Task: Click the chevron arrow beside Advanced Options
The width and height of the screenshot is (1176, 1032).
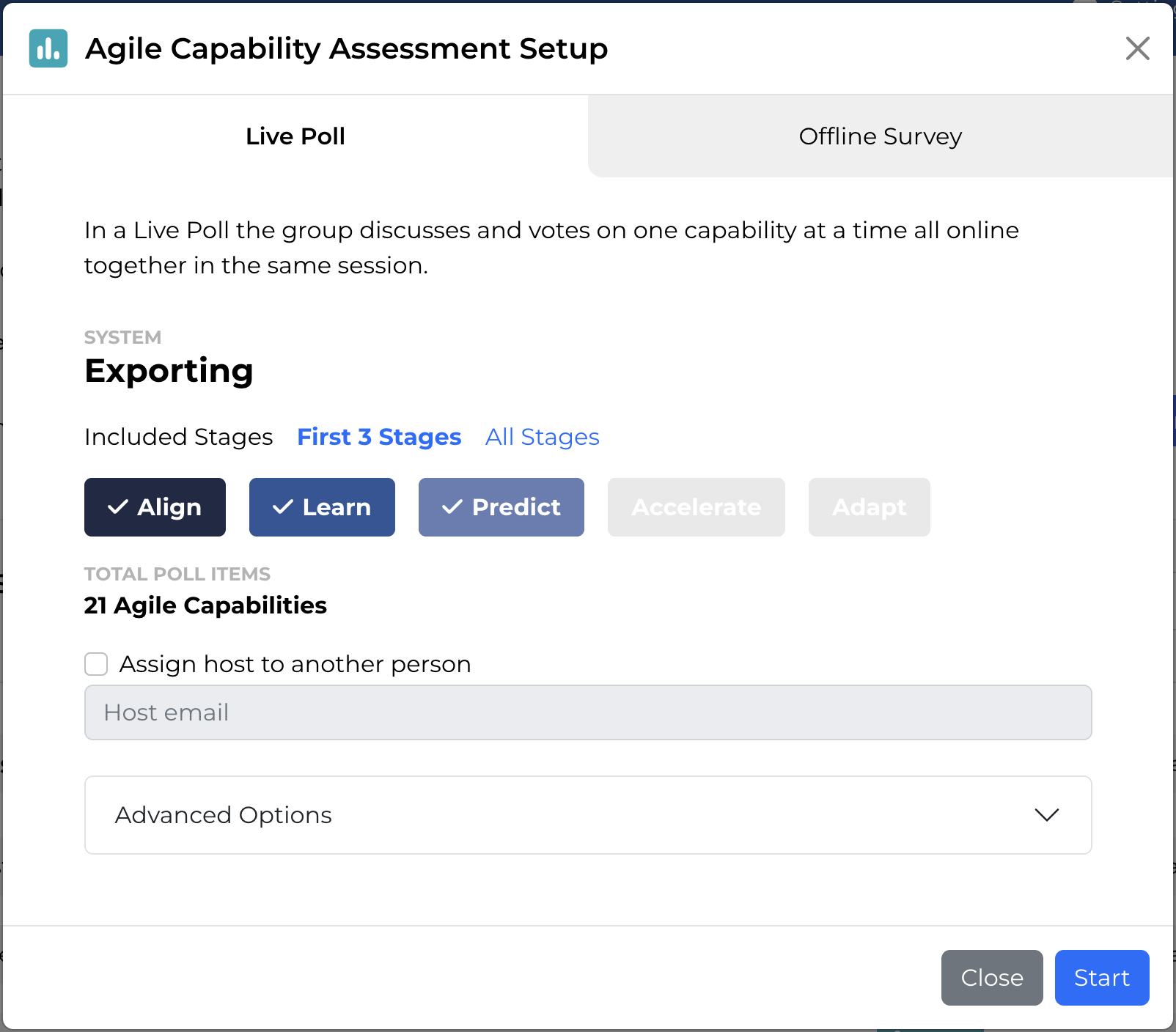Action: pos(1046,815)
